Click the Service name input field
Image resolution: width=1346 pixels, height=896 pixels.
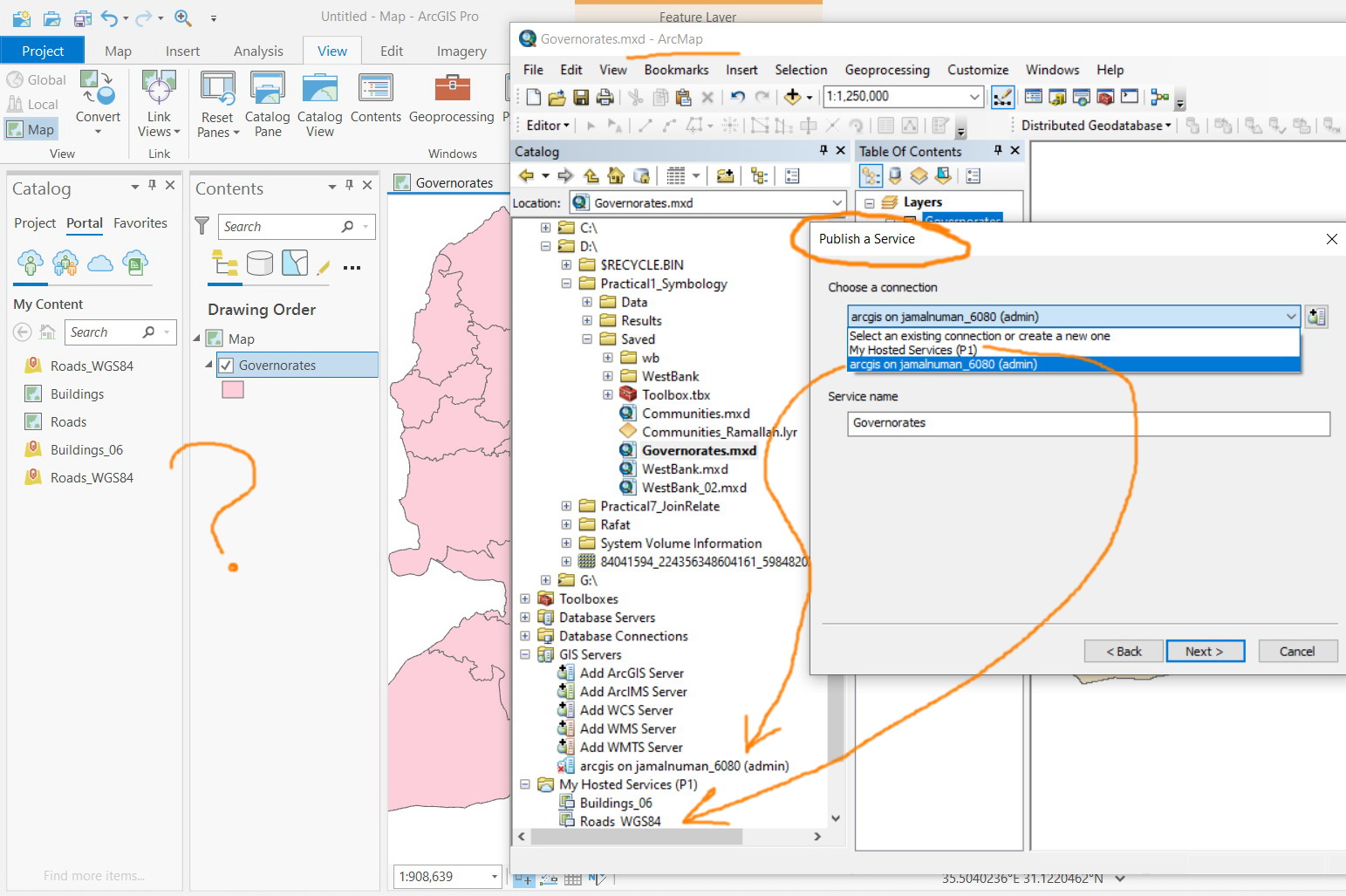(1088, 423)
